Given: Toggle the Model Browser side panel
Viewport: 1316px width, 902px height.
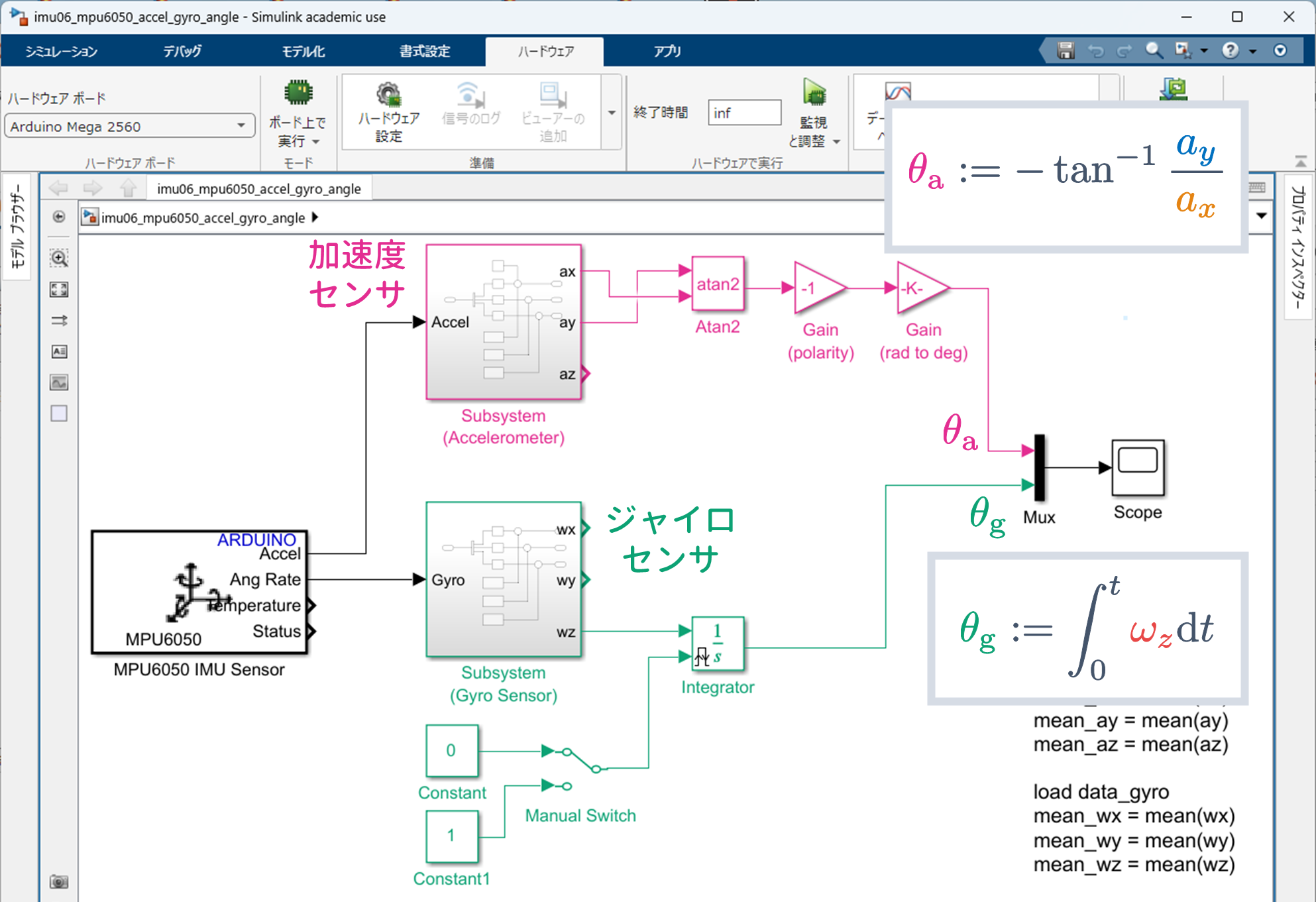Looking at the screenshot, I should 17,226.
